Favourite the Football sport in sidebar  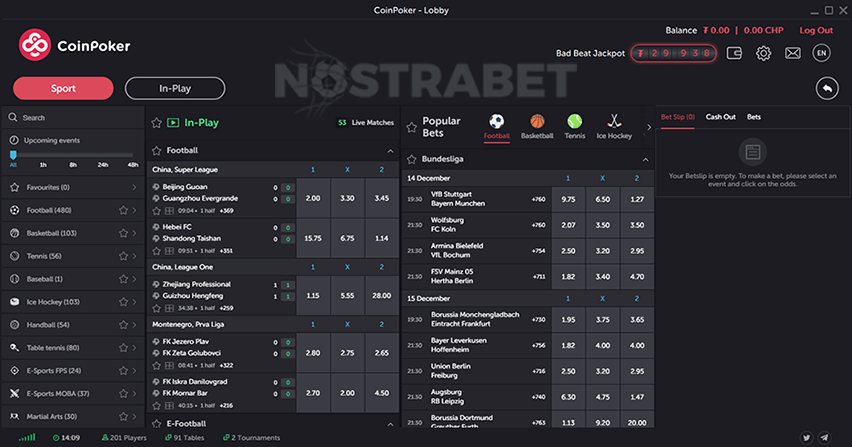click(123, 210)
